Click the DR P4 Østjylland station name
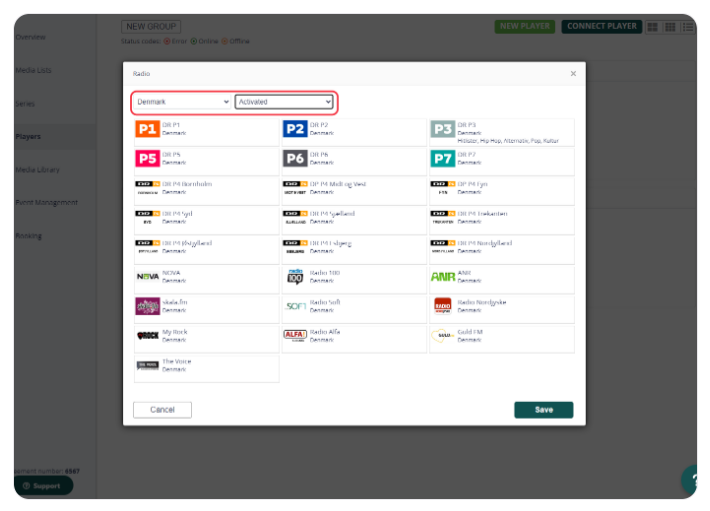 coord(187,243)
